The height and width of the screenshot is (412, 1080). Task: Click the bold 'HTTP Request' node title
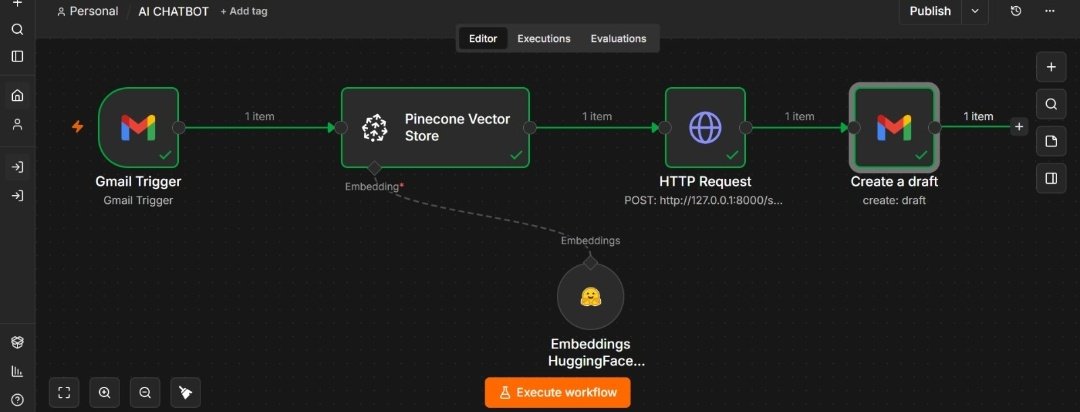[705, 182]
